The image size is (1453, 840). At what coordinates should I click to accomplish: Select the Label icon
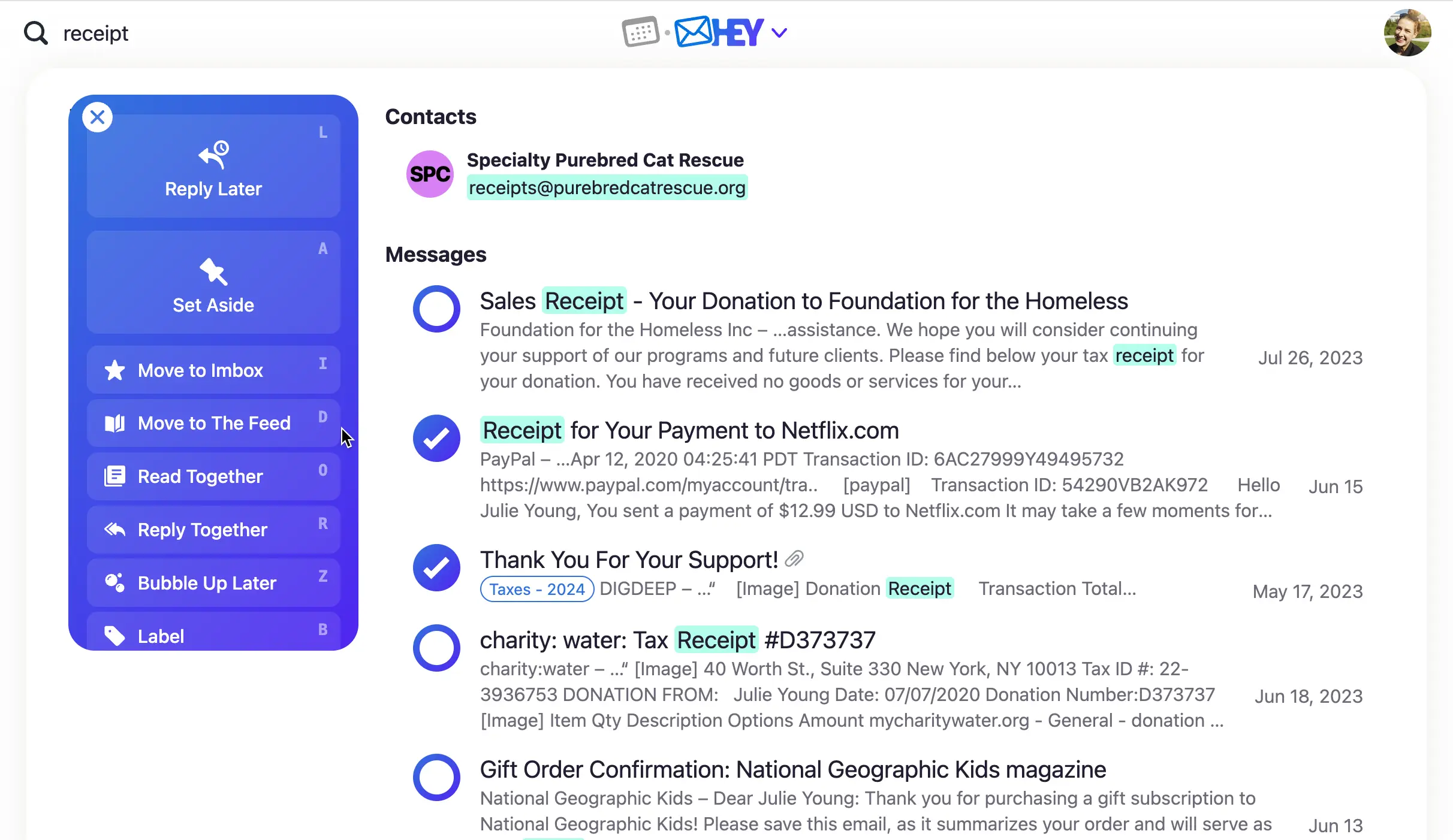(x=114, y=635)
